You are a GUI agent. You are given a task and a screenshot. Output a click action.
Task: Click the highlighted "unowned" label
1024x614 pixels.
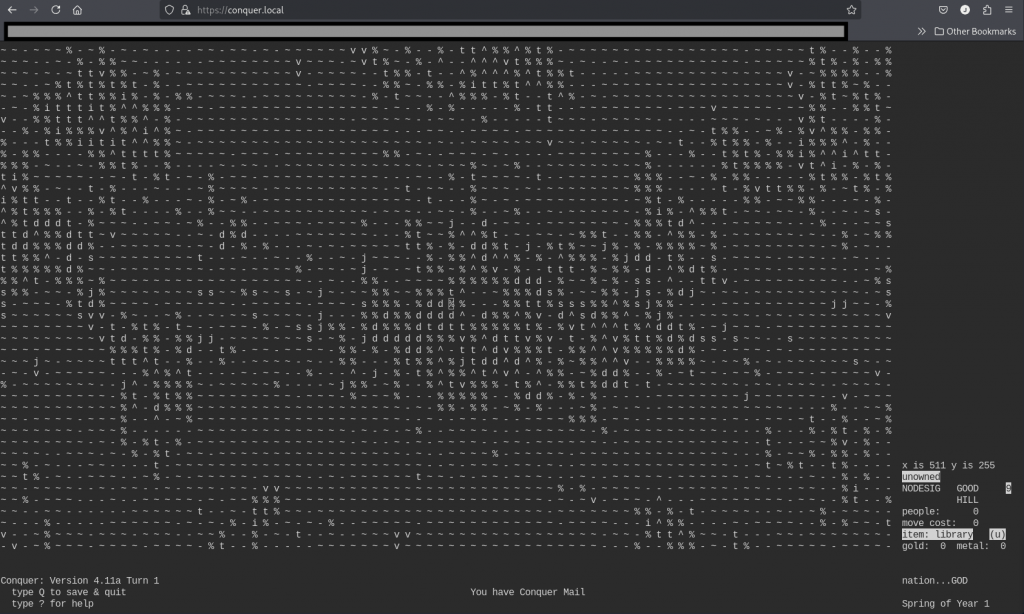[x=920, y=477]
